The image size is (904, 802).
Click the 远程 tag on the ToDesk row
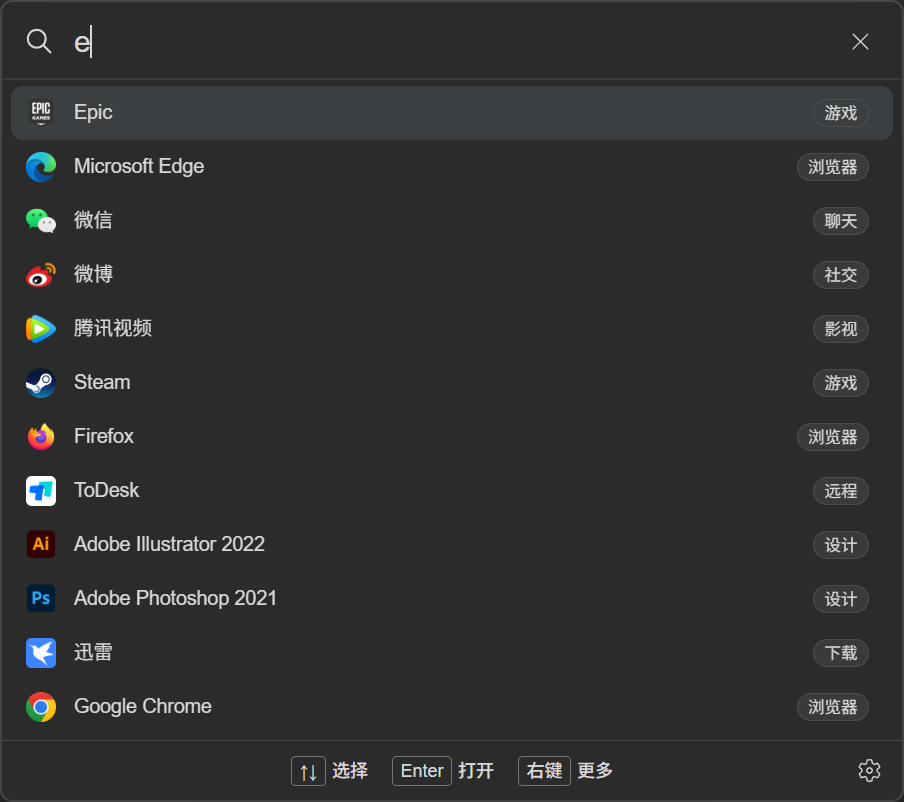coord(841,491)
